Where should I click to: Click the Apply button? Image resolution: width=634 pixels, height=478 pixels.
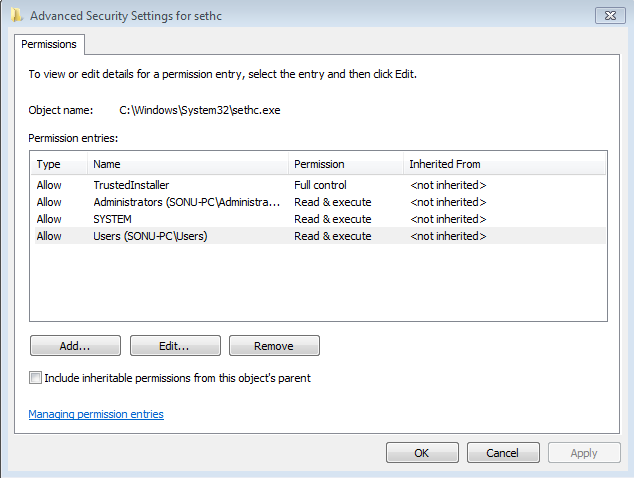[584, 453]
